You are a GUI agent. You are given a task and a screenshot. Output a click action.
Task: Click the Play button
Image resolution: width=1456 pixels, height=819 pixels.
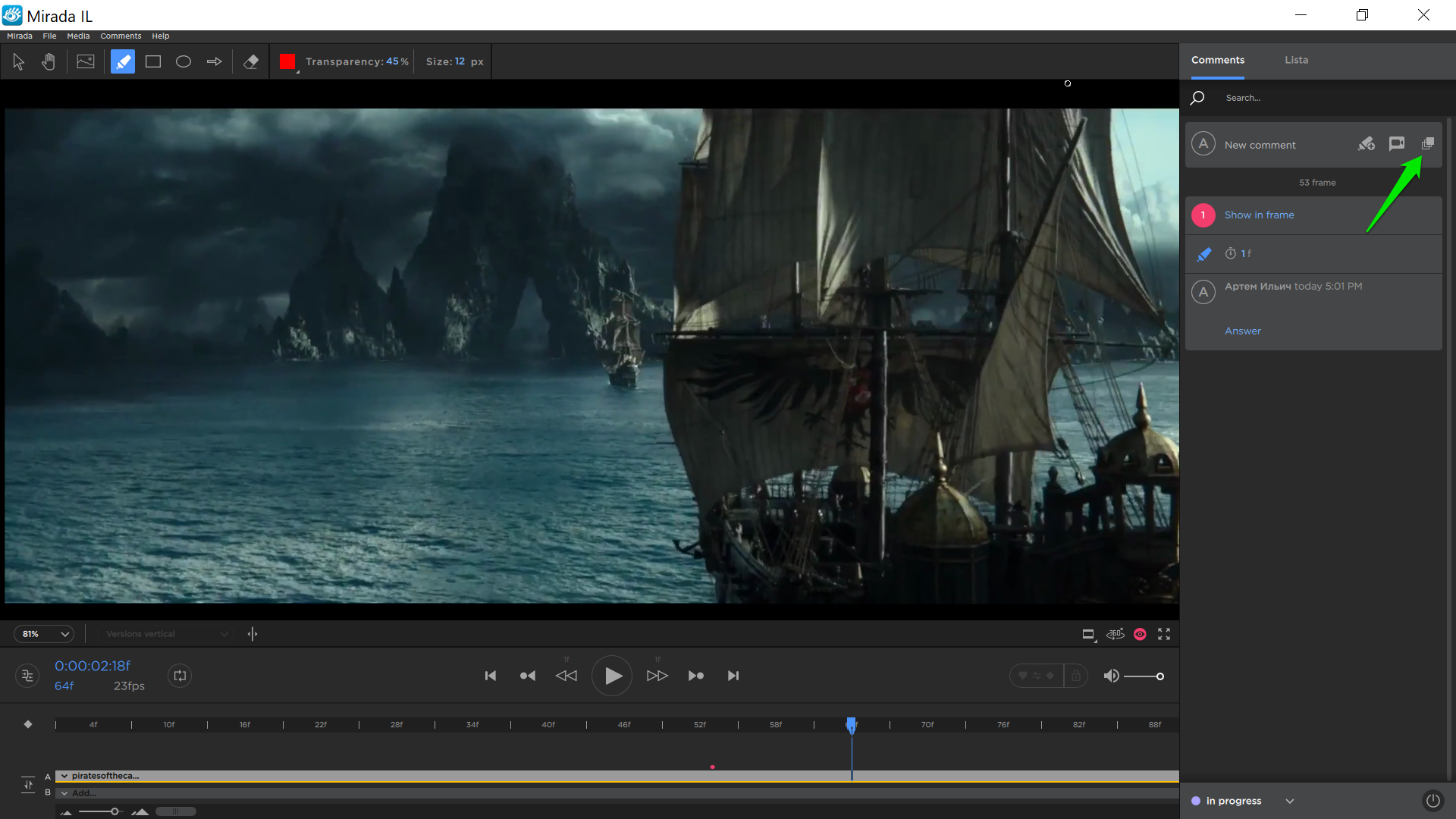tap(612, 676)
